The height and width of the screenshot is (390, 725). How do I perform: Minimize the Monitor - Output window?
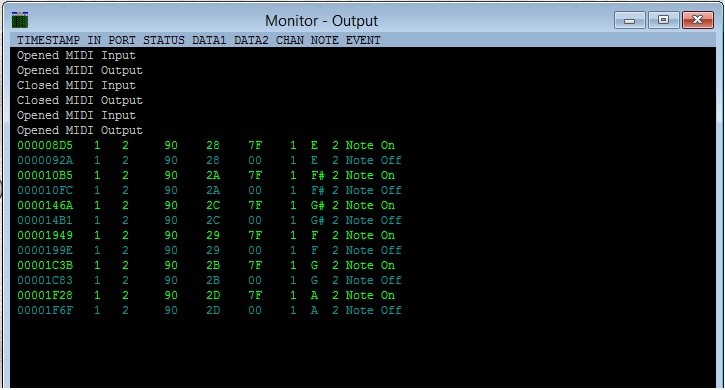[629, 20]
